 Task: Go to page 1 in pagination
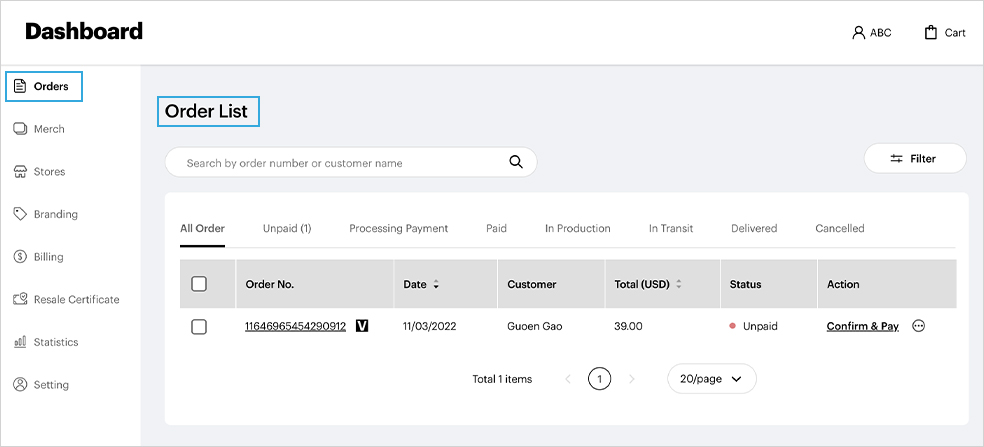point(599,379)
